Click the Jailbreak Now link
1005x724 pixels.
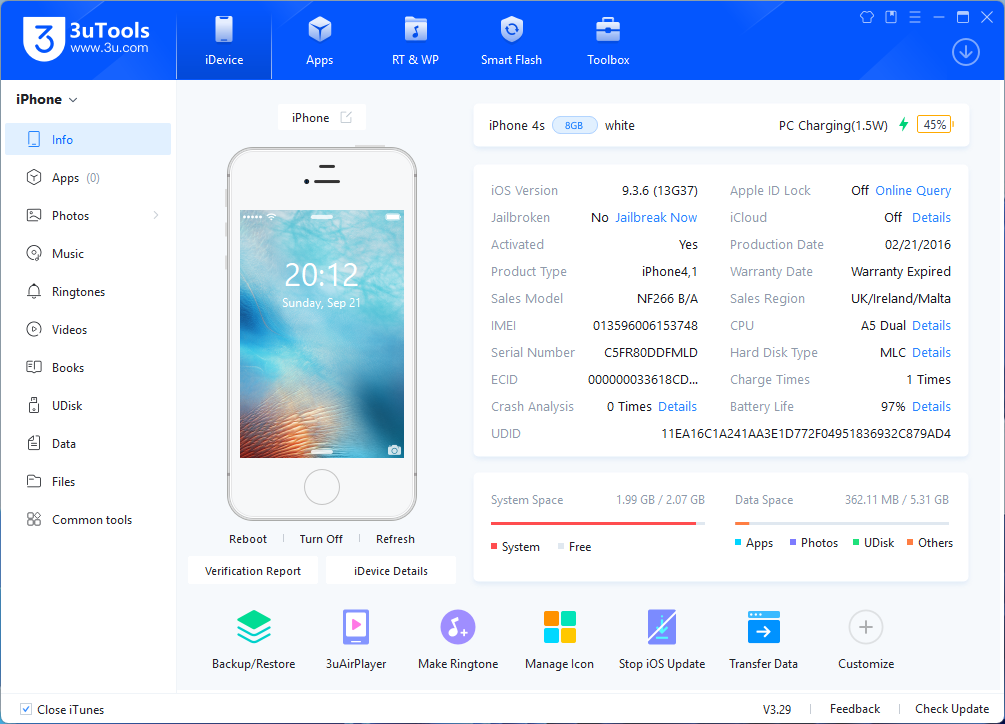tap(656, 218)
